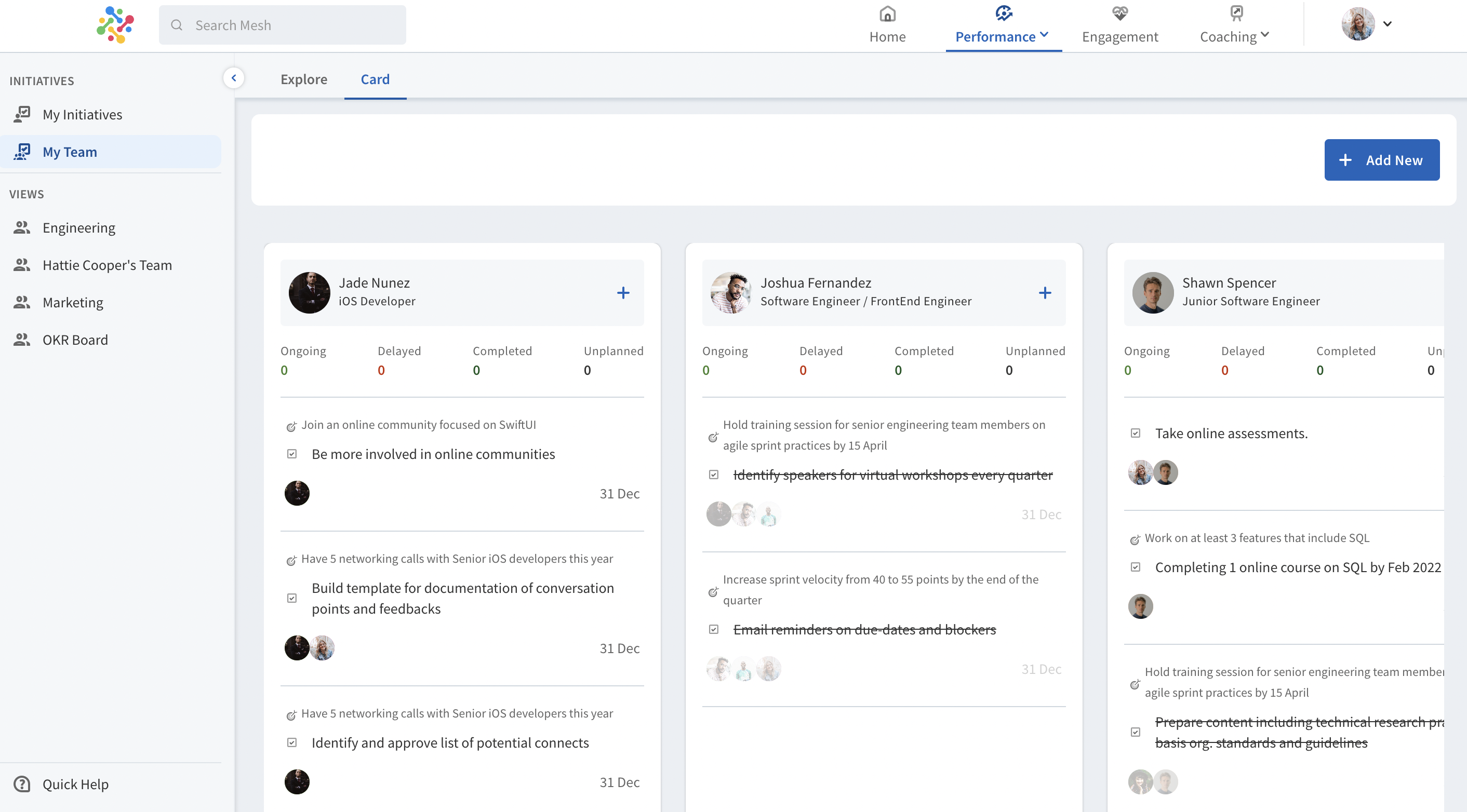The image size is (1467, 812).
Task: Click the search magnifier icon
Action: pos(177,25)
